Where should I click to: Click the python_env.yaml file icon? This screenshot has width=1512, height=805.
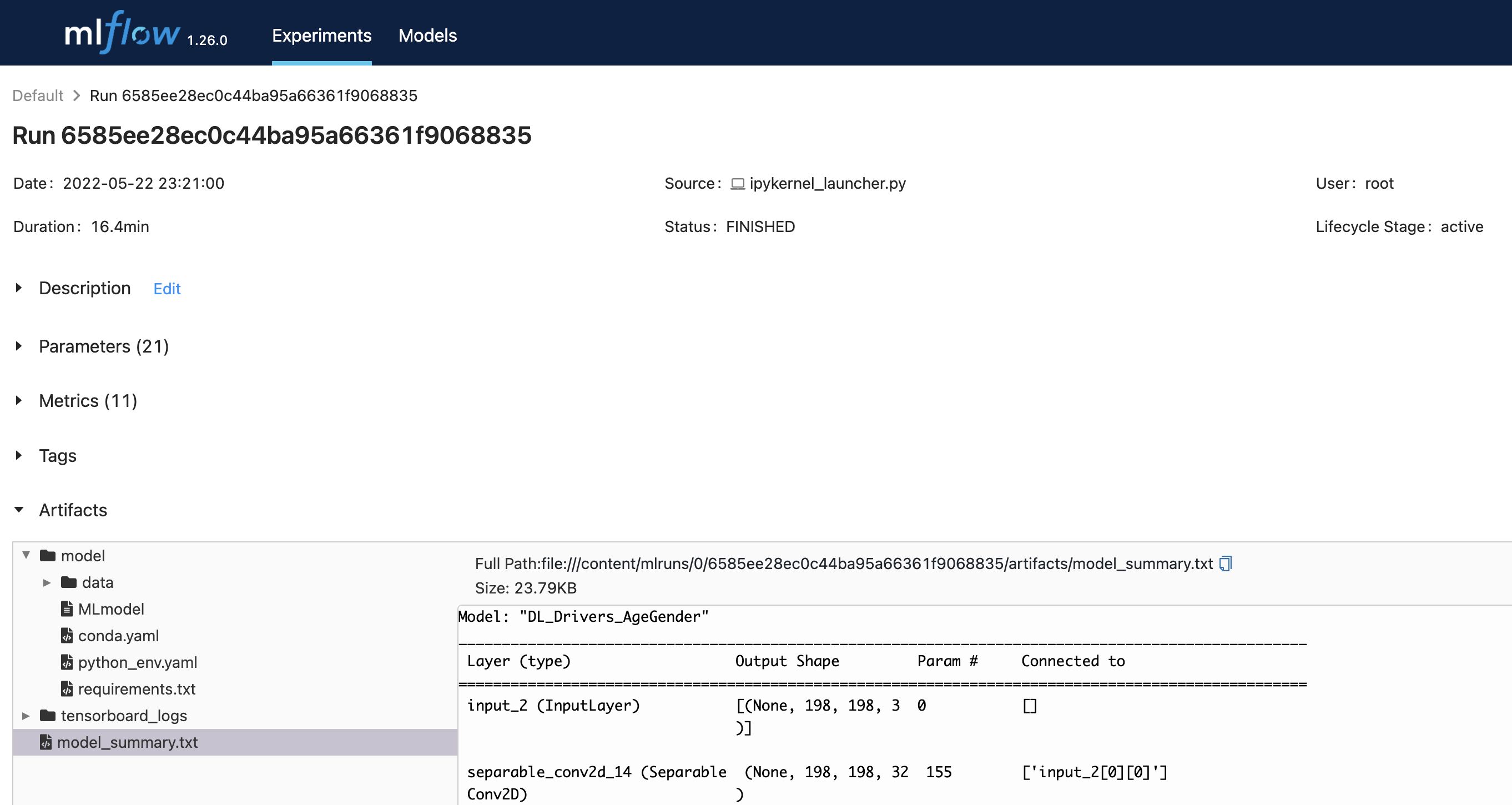coord(67,662)
